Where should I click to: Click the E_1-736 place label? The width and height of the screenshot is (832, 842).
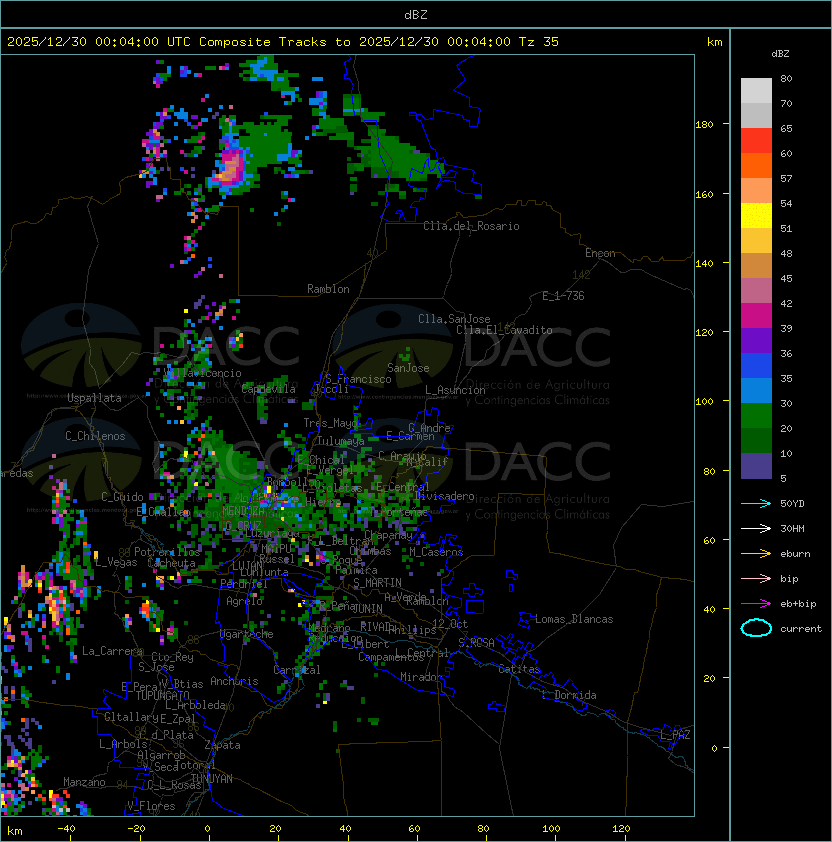coord(563,296)
